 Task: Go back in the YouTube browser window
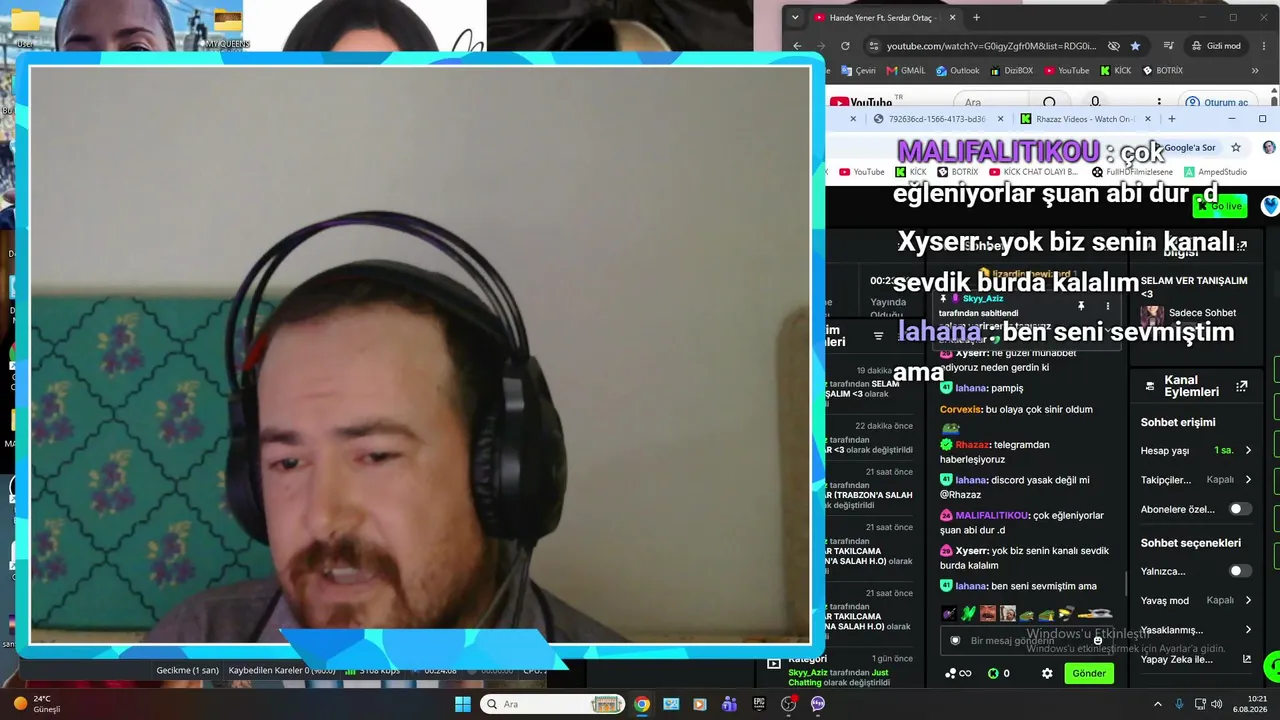[797, 46]
